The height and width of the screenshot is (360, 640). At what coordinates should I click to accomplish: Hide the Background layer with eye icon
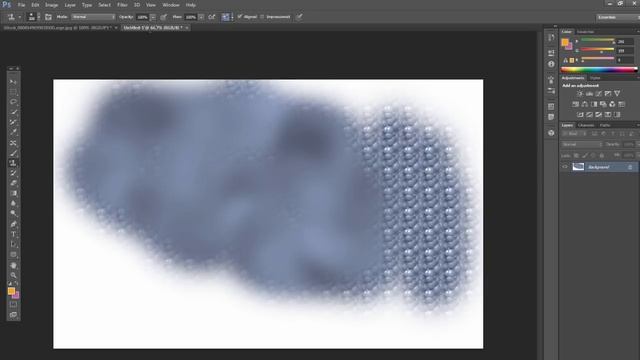click(x=565, y=167)
